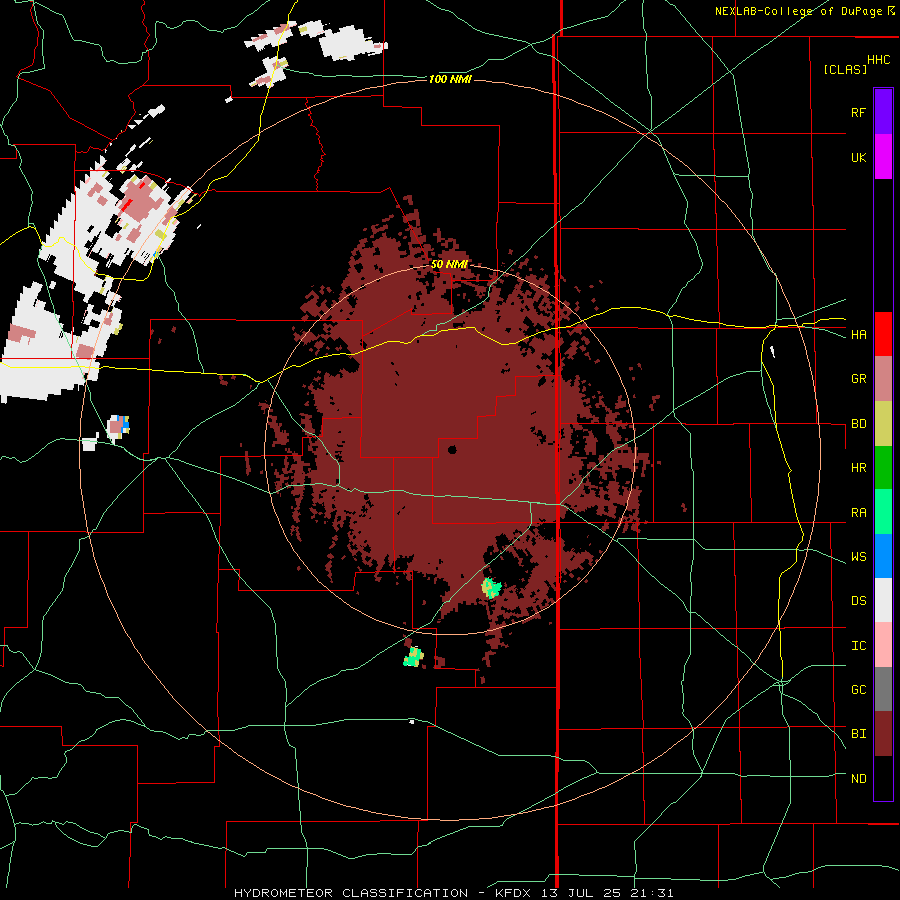Click the 50 NMI range ring label
The image size is (900, 900).
449,264
